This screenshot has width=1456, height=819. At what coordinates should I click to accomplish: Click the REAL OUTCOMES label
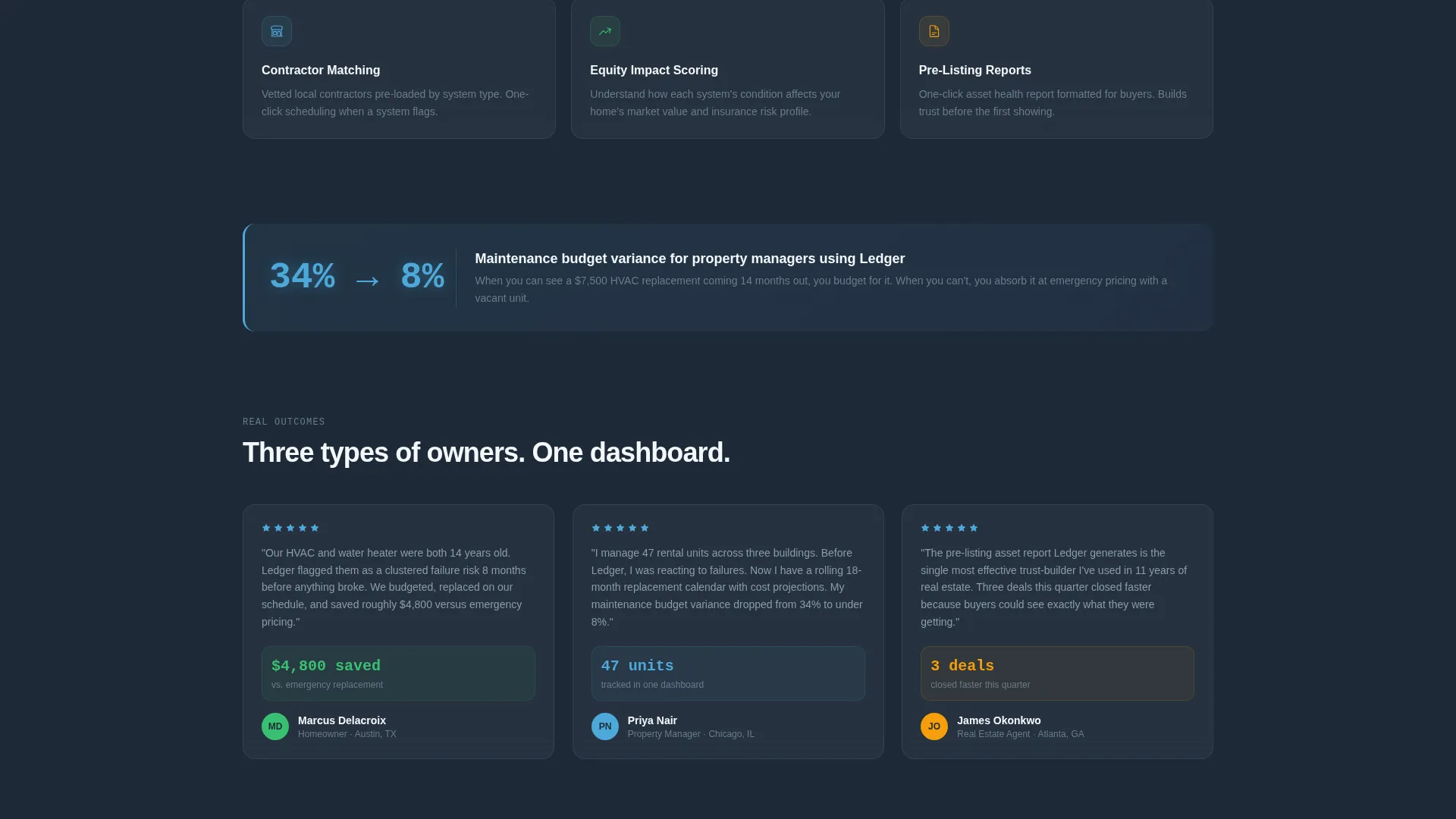coord(284,422)
